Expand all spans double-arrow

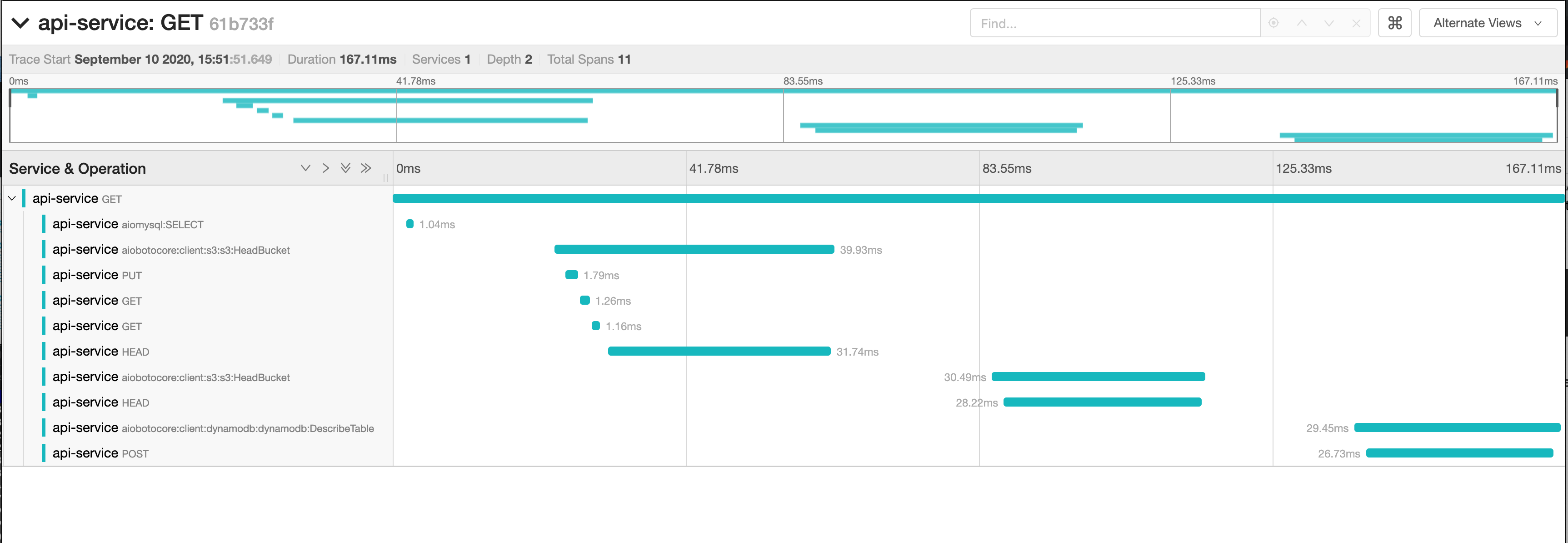tap(366, 168)
